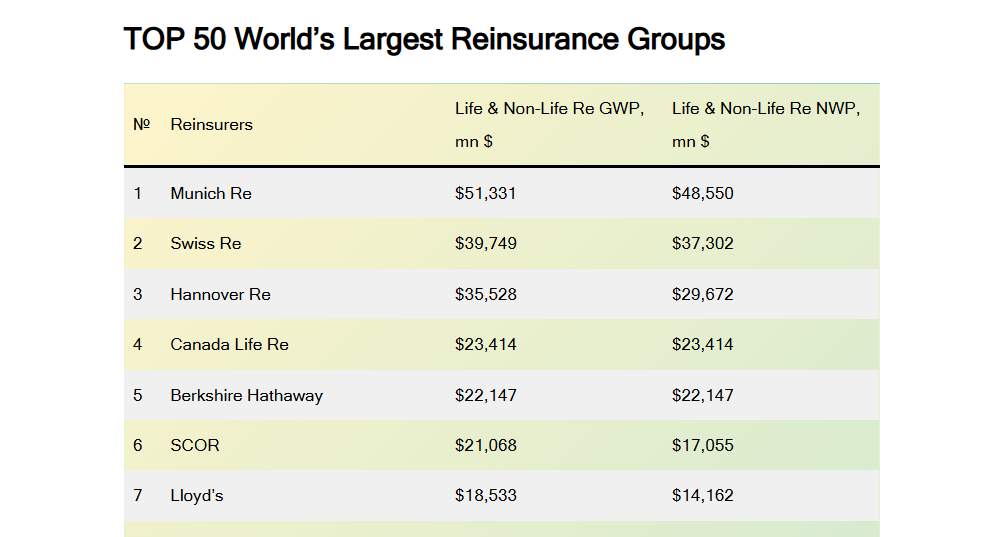Click Lloyd's GWP value $18,533
The image size is (1002, 537).
(485, 495)
